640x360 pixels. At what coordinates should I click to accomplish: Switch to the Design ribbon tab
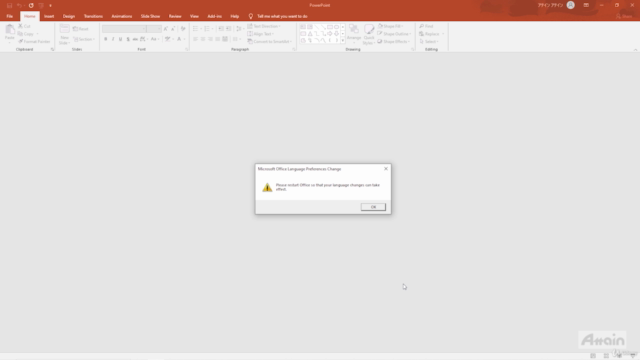pyautogui.click(x=69, y=16)
